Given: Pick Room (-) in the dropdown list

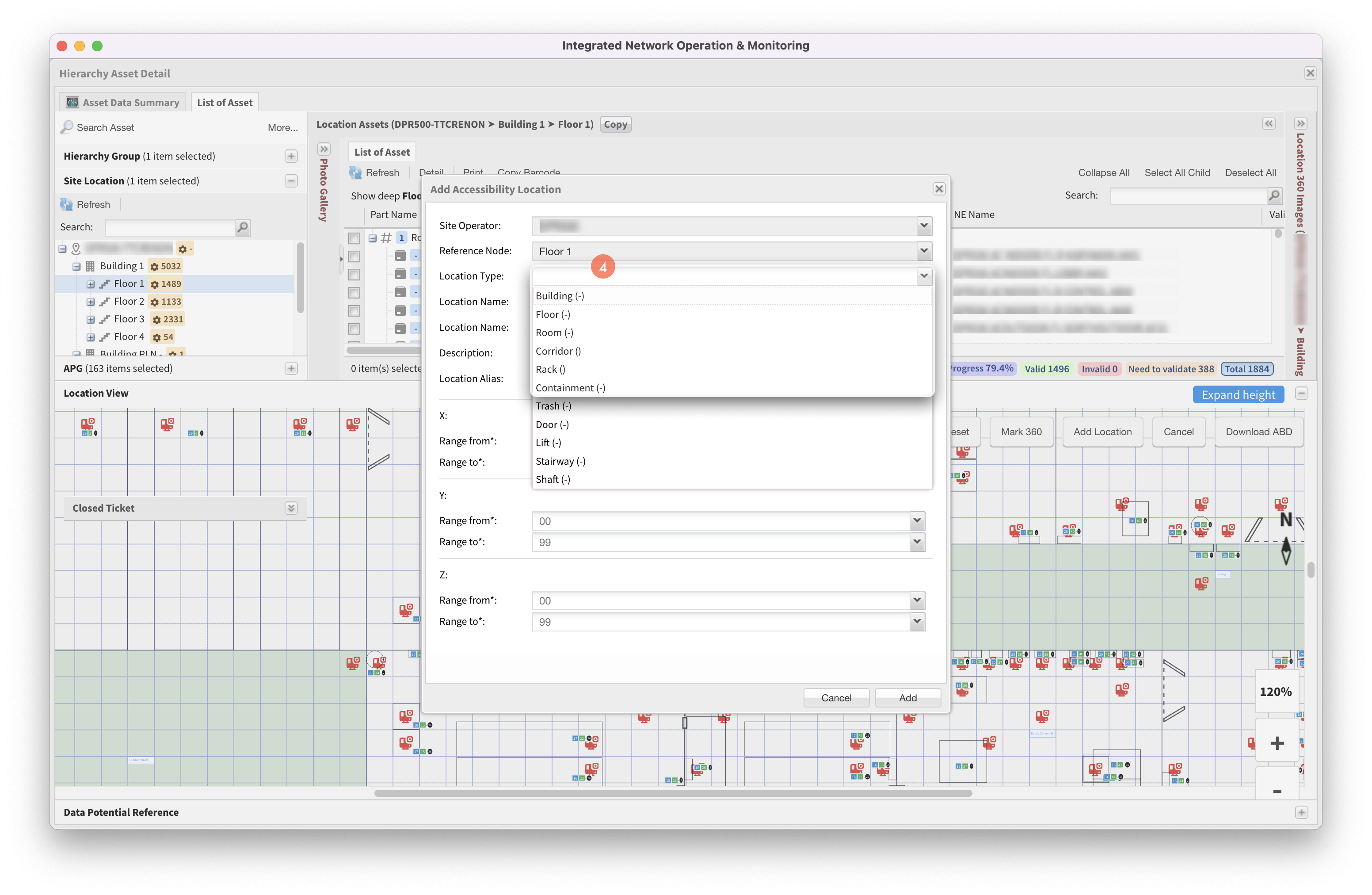Looking at the screenshot, I should pos(732,333).
